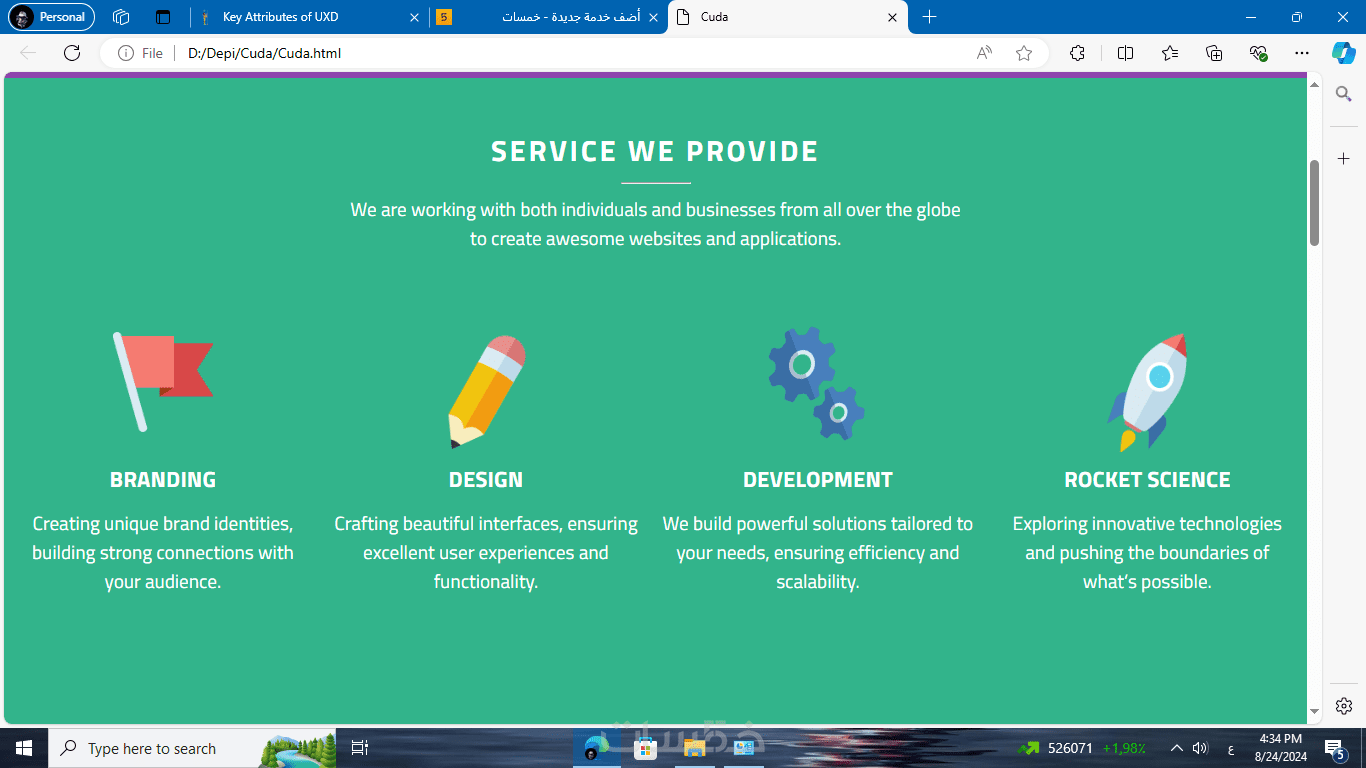Open the Collections icon

pyautogui.click(x=1214, y=53)
